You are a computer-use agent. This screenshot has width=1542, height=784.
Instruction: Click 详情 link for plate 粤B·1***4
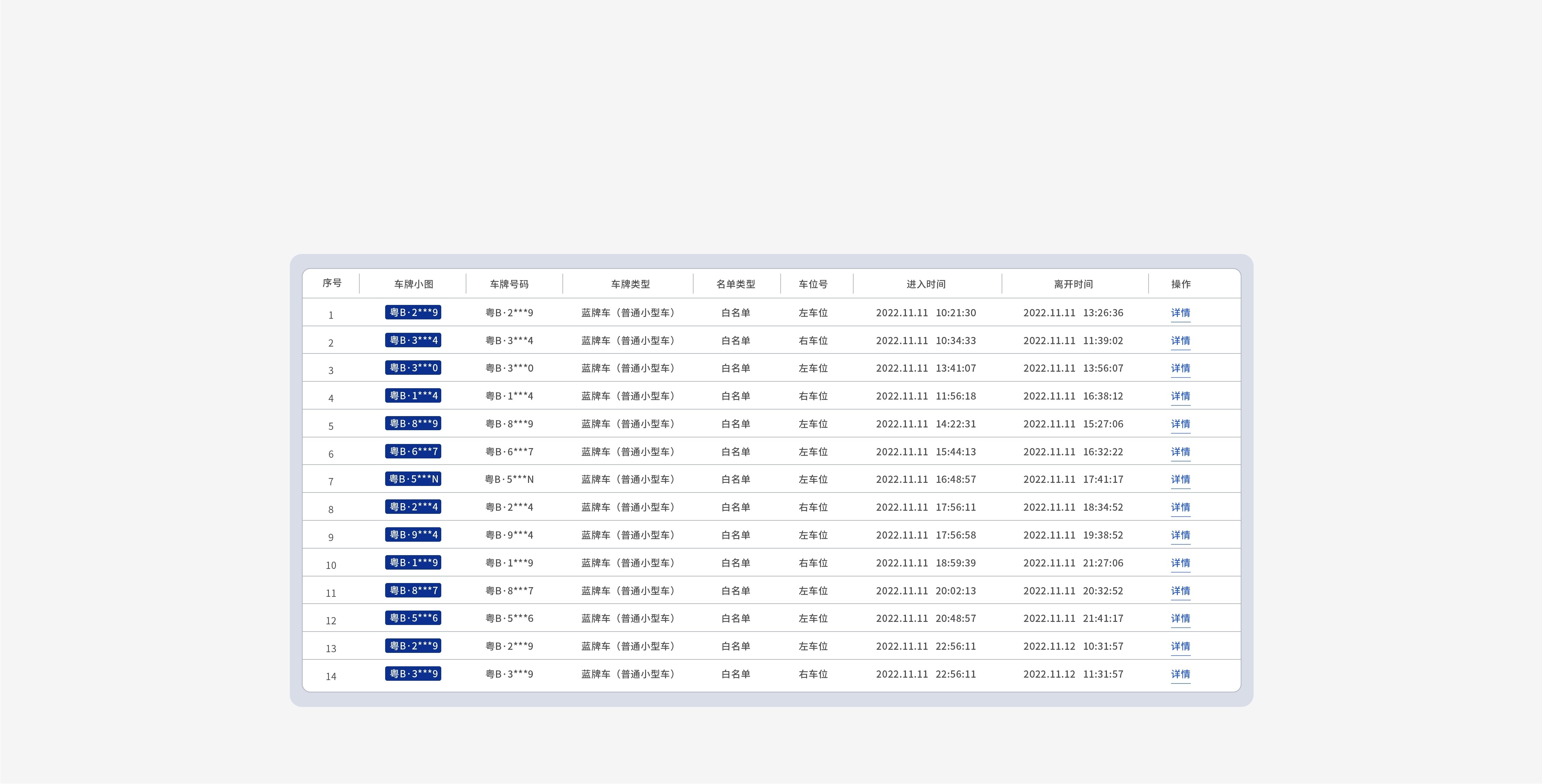click(1180, 396)
